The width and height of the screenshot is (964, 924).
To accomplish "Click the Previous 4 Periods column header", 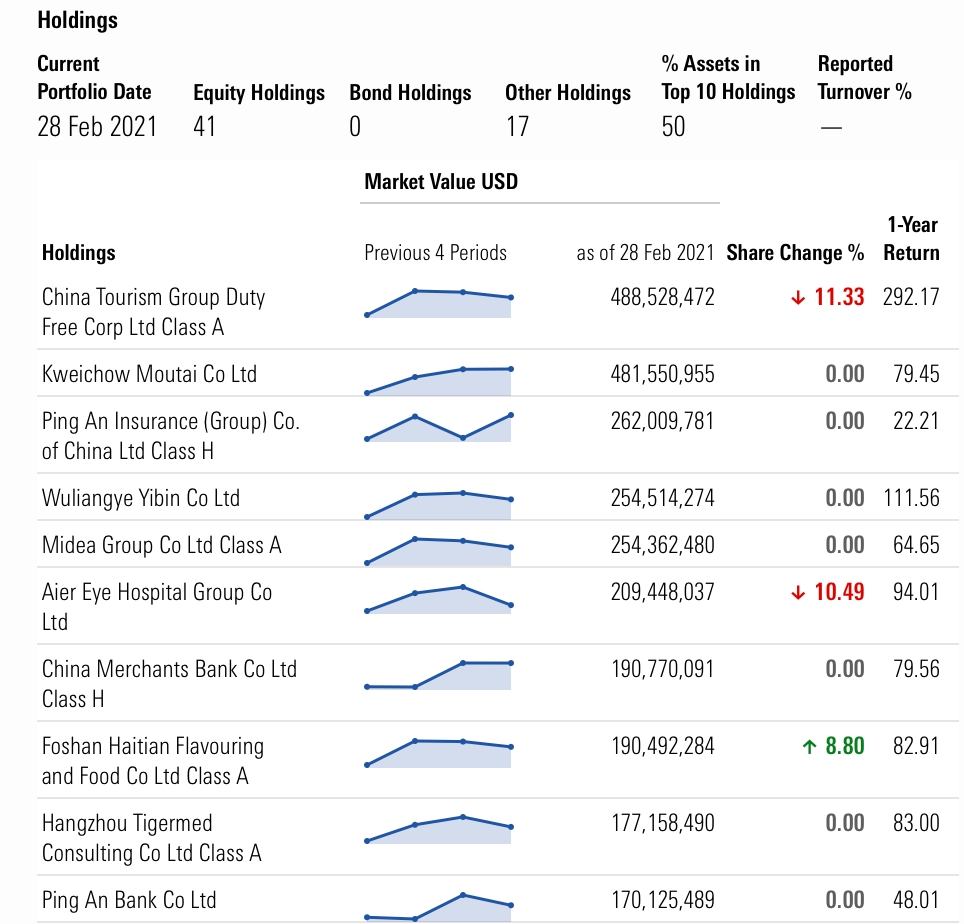I will [x=435, y=253].
